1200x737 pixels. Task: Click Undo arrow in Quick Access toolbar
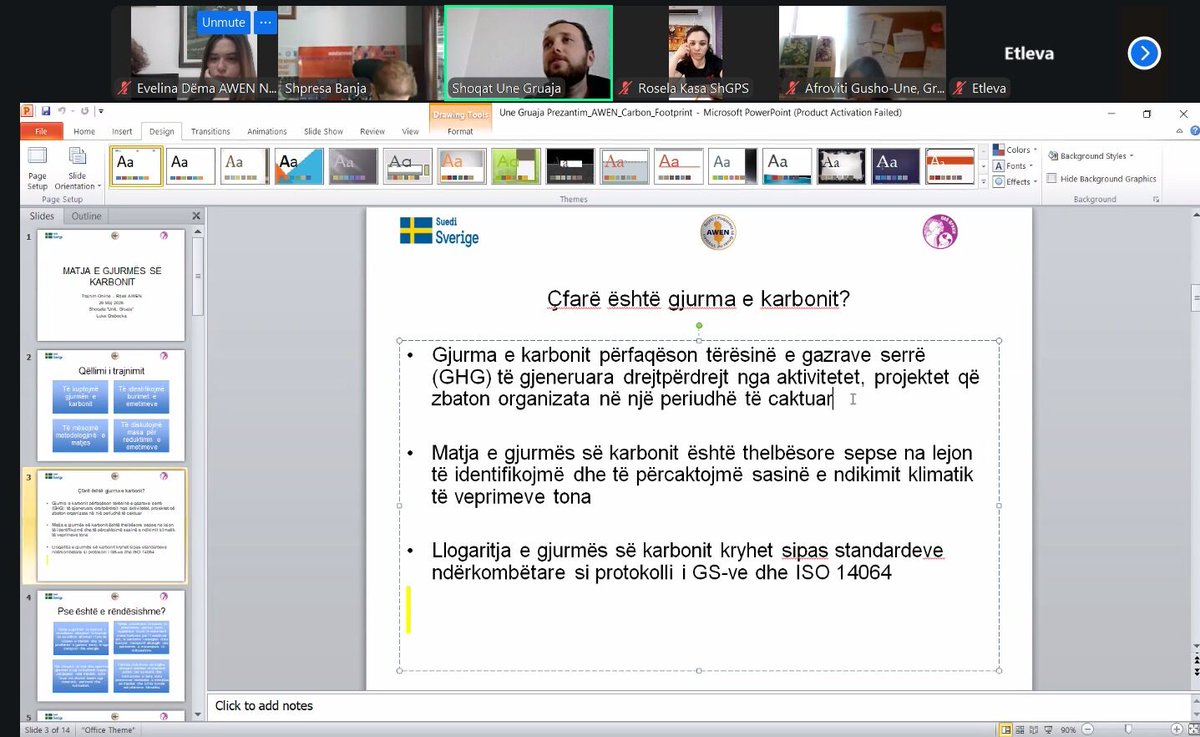click(61, 111)
